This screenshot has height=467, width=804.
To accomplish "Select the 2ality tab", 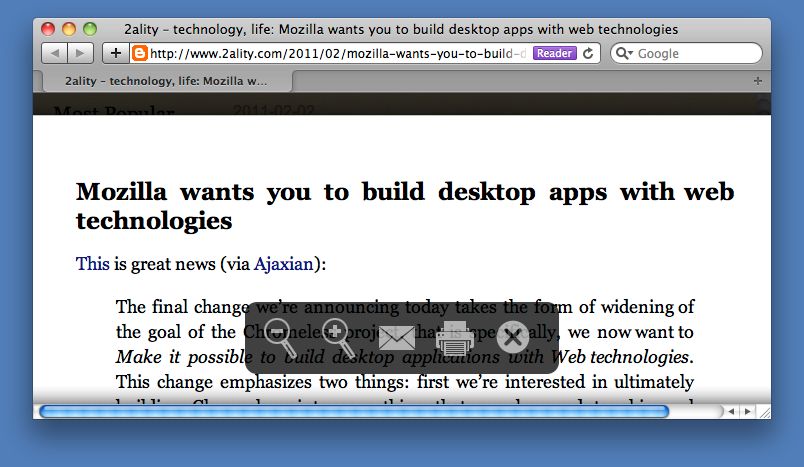I will [167, 81].
